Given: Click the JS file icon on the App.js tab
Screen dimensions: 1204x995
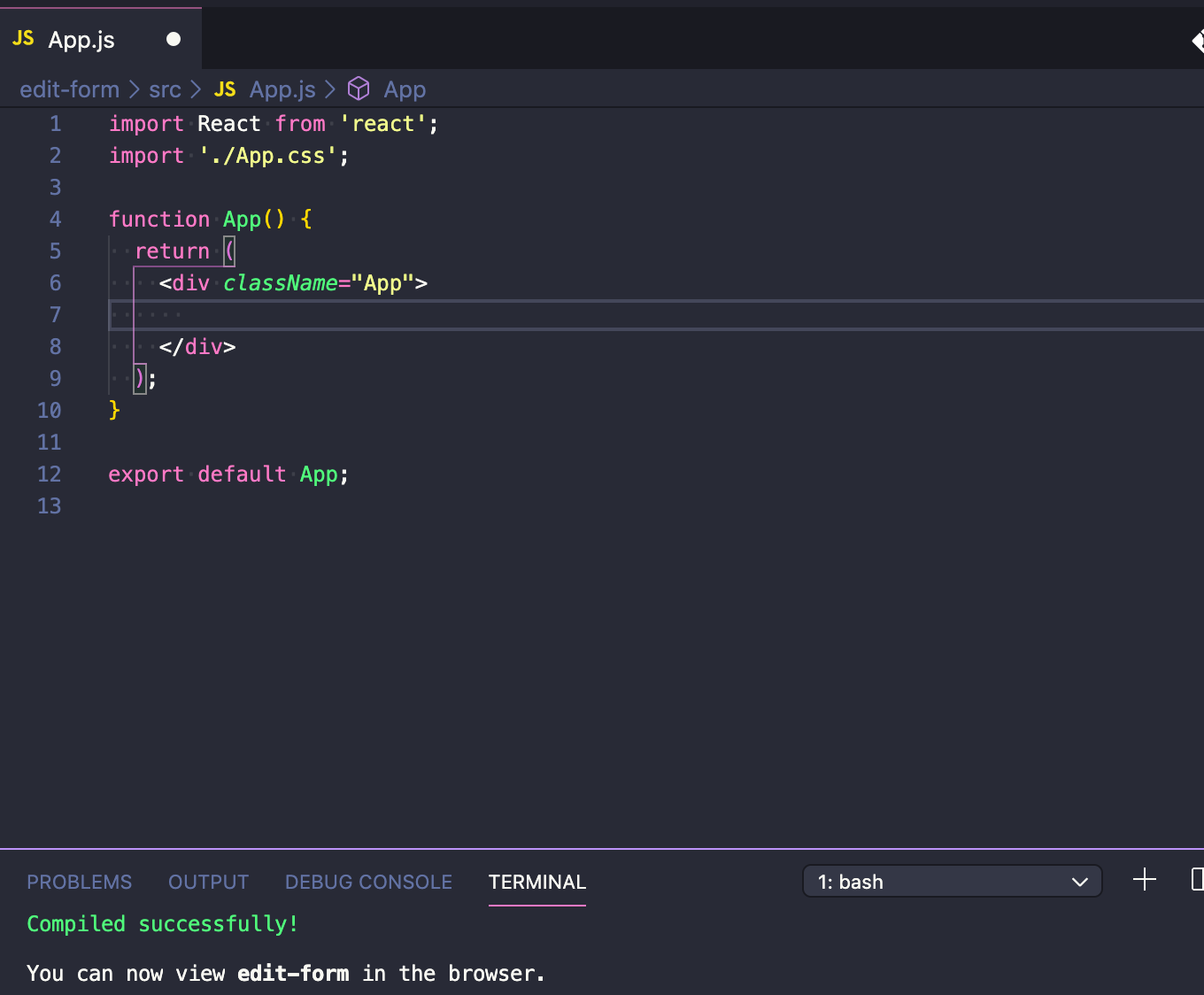Looking at the screenshot, I should (23, 38).
